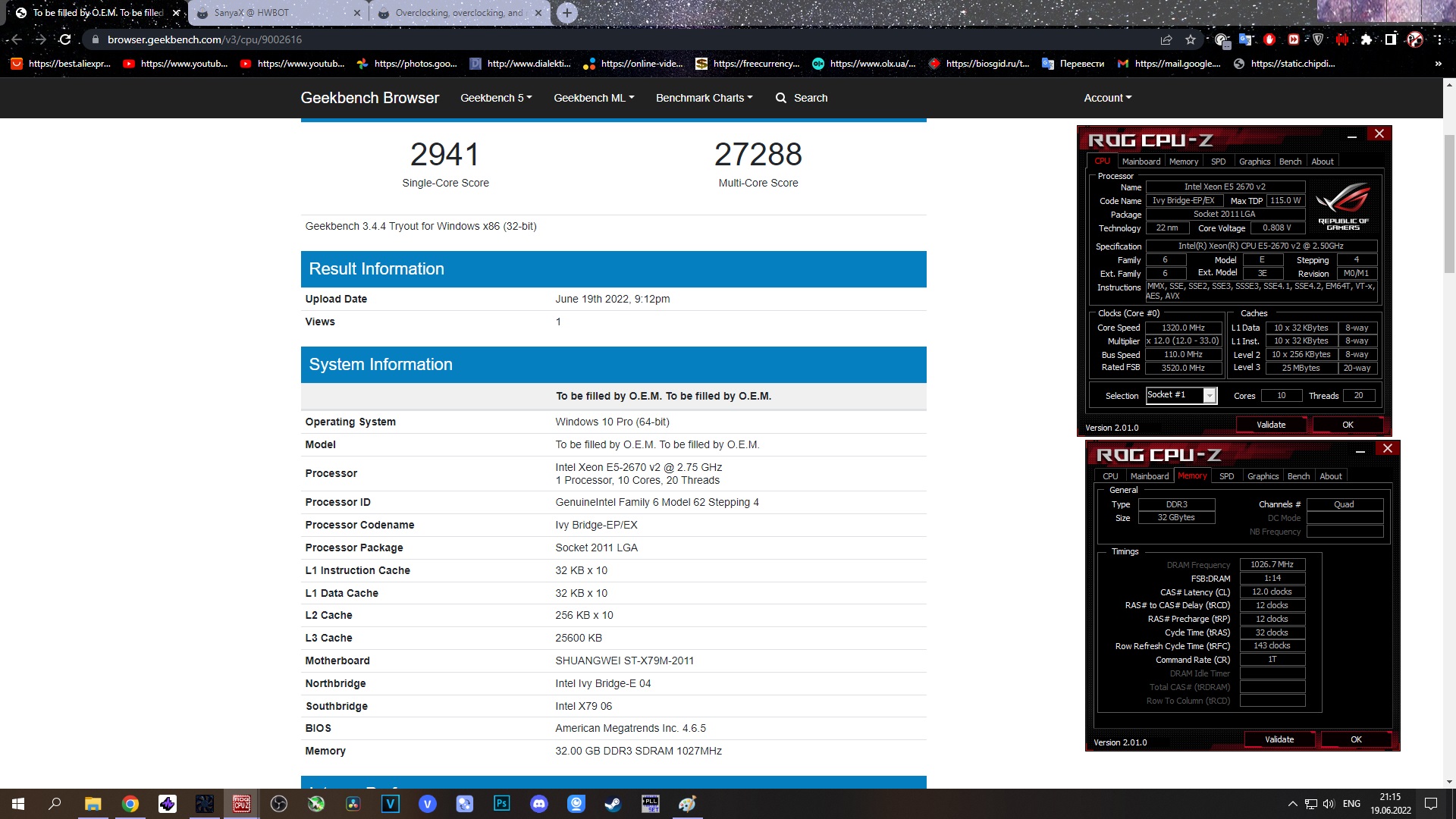Open File Explorer from the taskbar

point(93,804)
